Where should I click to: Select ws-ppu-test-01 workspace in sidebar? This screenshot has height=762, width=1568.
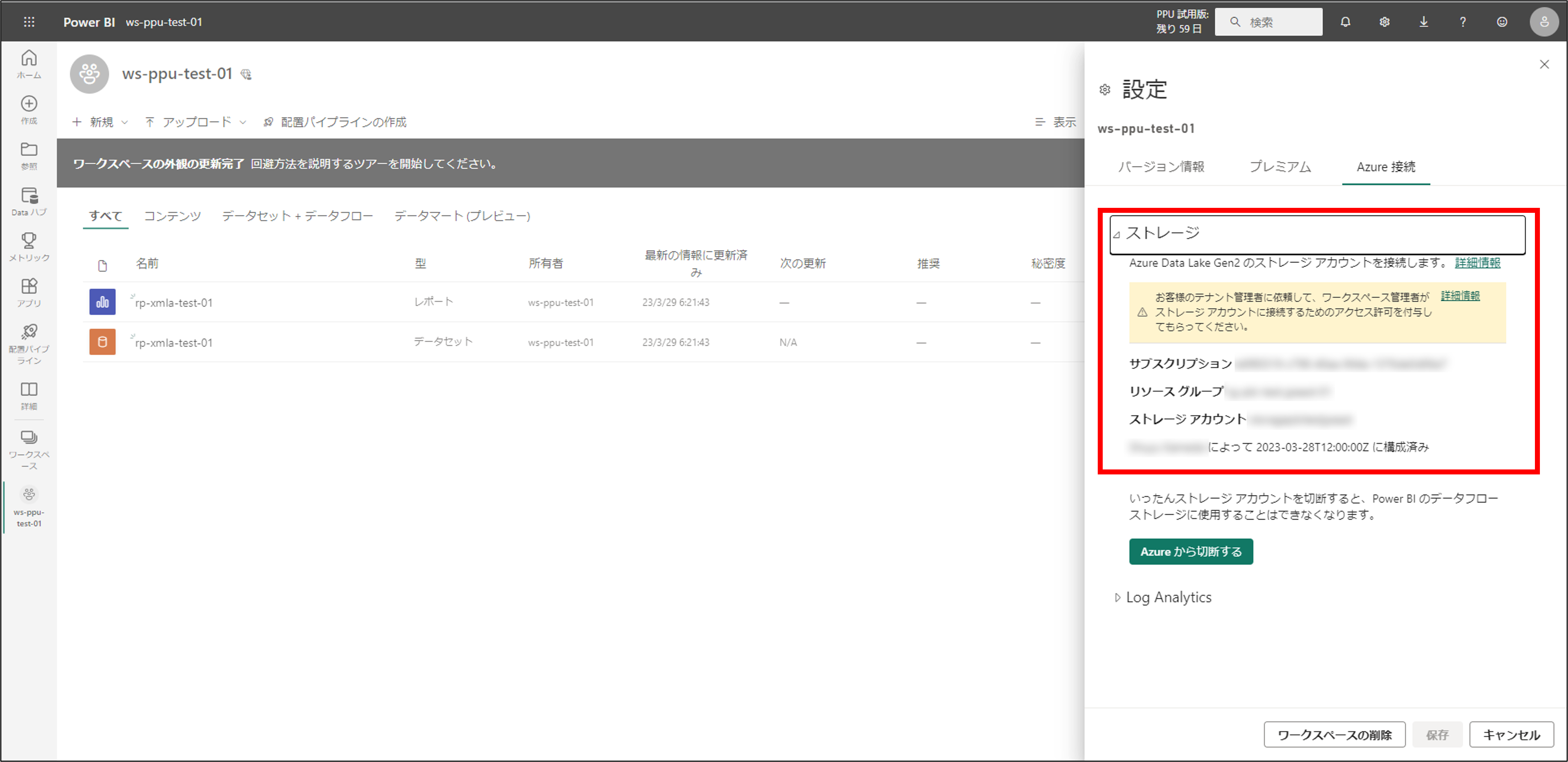[x=28, y=507]
